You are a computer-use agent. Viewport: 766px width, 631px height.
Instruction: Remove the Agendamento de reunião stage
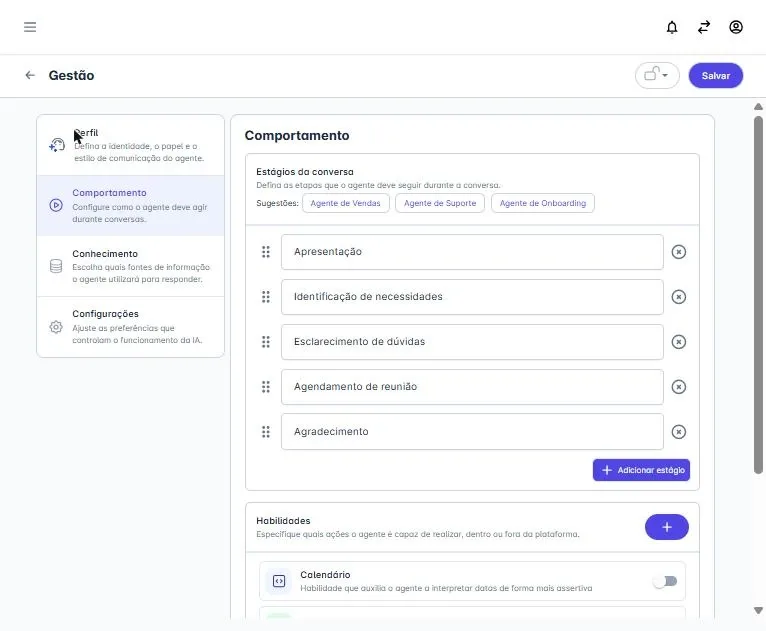click(679, 387)
